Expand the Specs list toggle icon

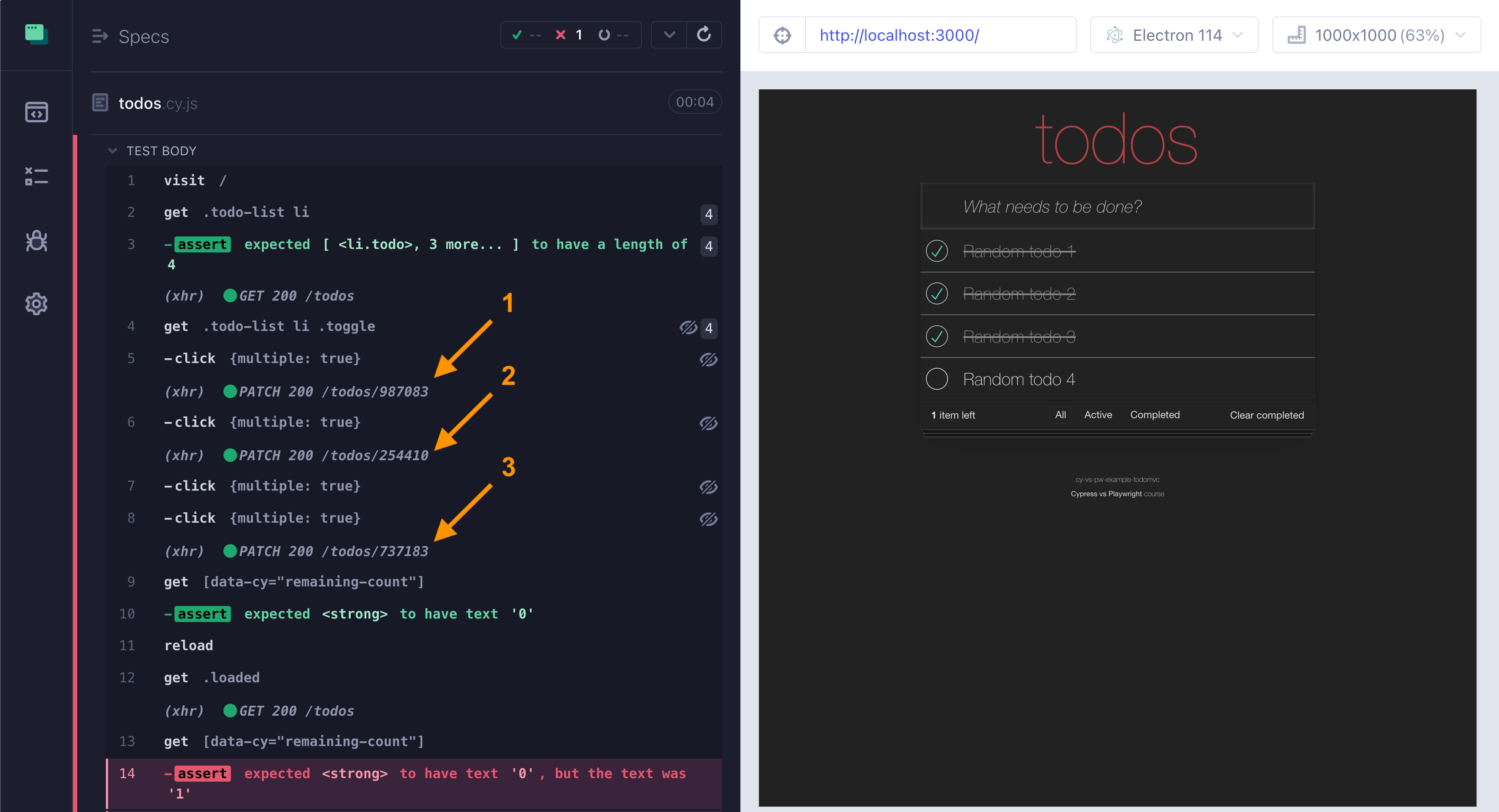(x=99, y=36)
